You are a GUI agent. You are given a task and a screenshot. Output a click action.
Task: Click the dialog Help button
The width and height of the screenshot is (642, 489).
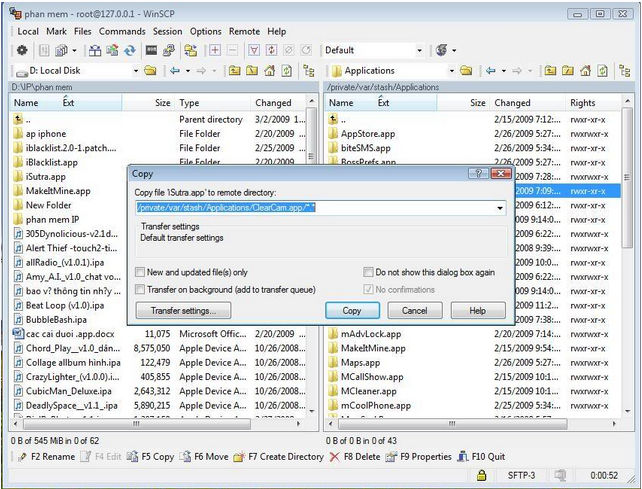pyautogui.click(x=478, y=310)
